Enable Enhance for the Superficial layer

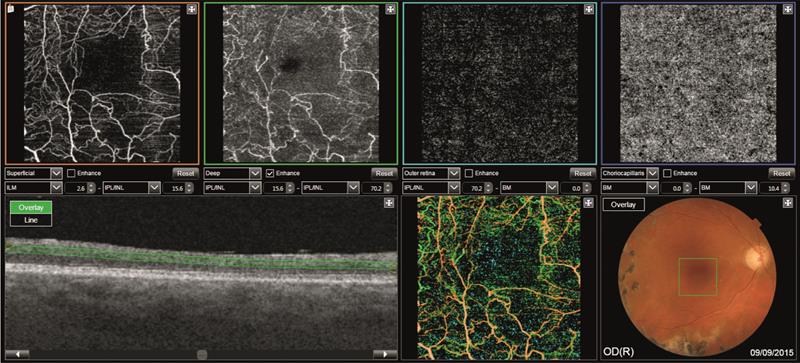point(72,173)
